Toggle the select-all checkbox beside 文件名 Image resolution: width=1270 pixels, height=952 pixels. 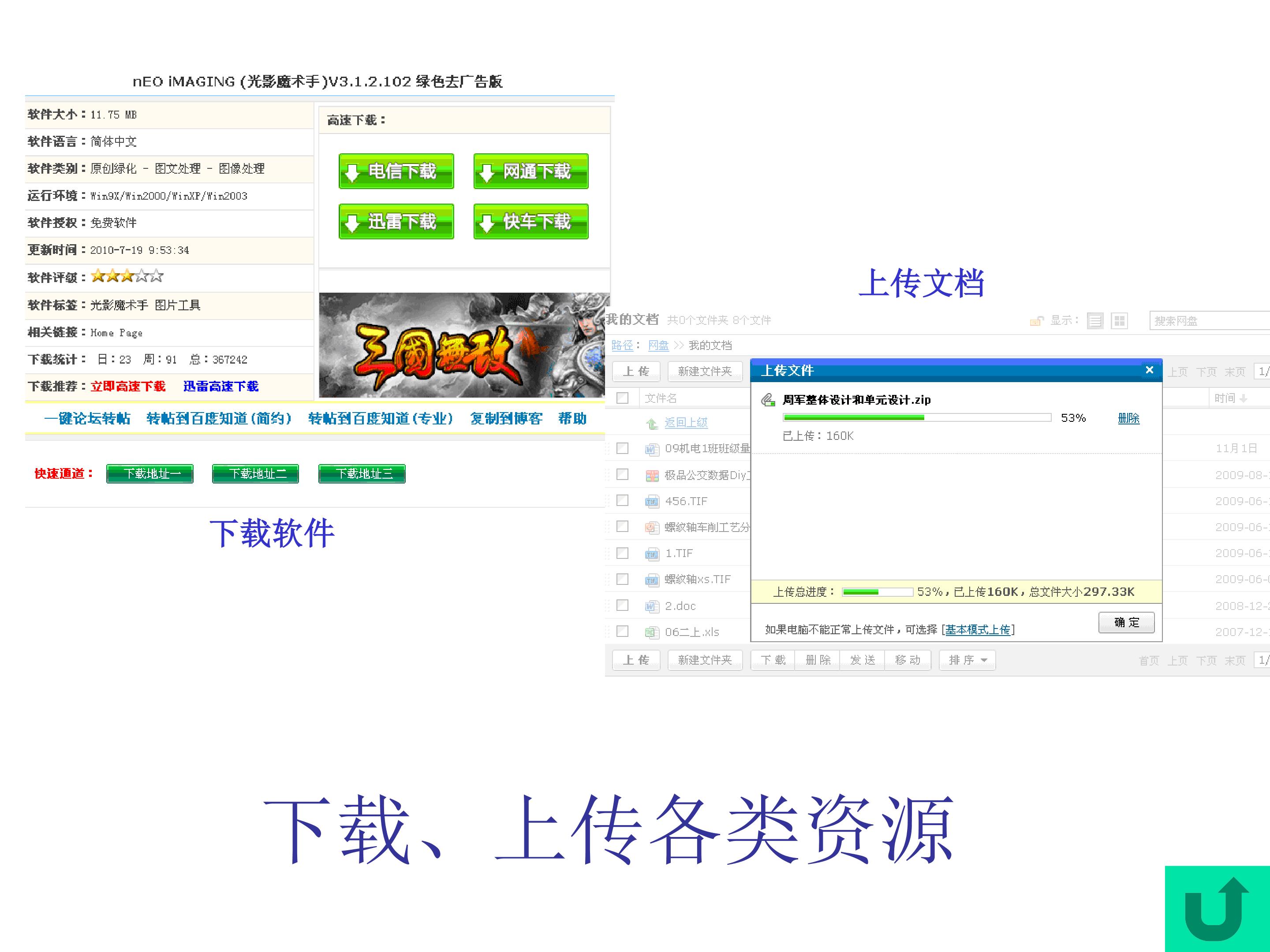click(622, 398)
